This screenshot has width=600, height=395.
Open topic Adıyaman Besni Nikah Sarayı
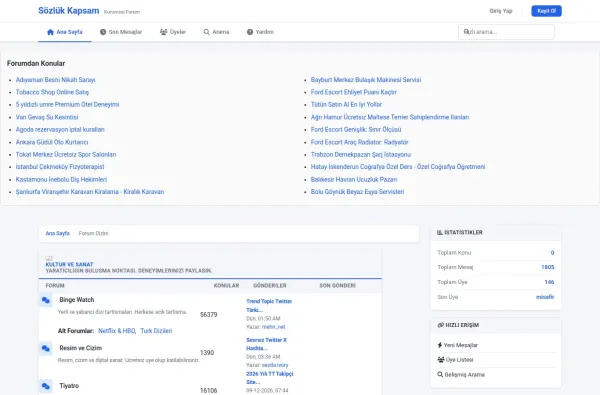(x=55, y=80)
